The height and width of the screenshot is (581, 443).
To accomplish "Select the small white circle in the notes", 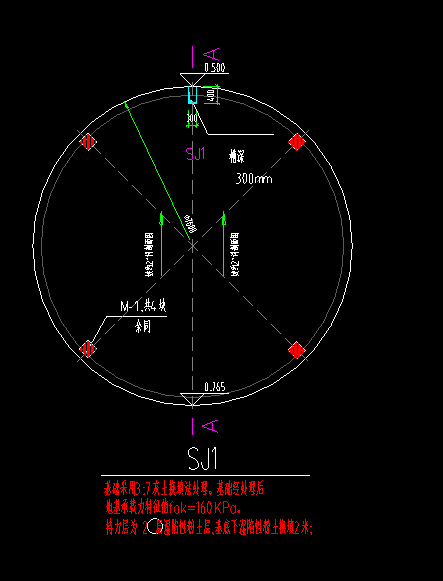I will (x=154, y=527).
